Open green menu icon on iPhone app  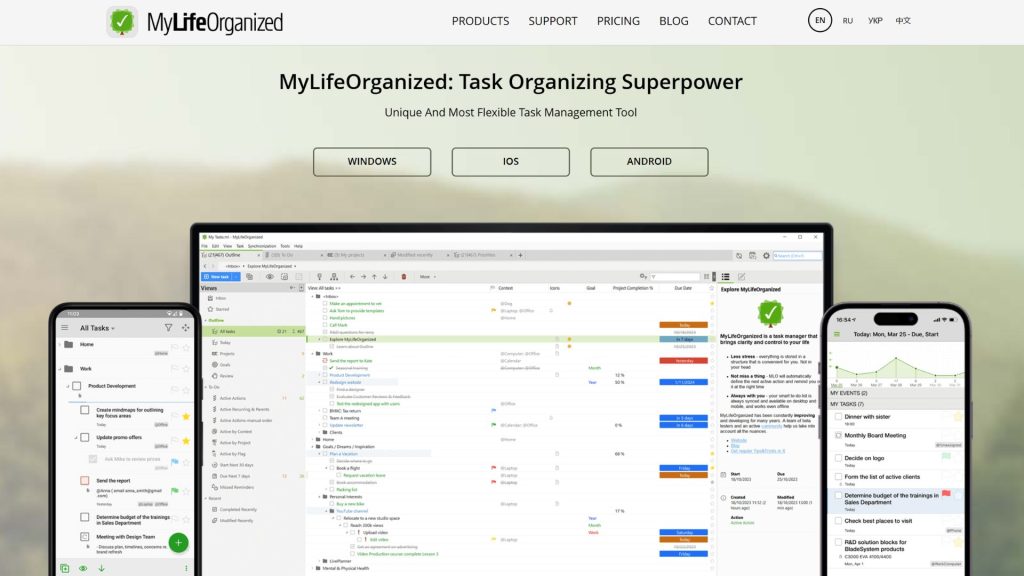pos(837,334)
